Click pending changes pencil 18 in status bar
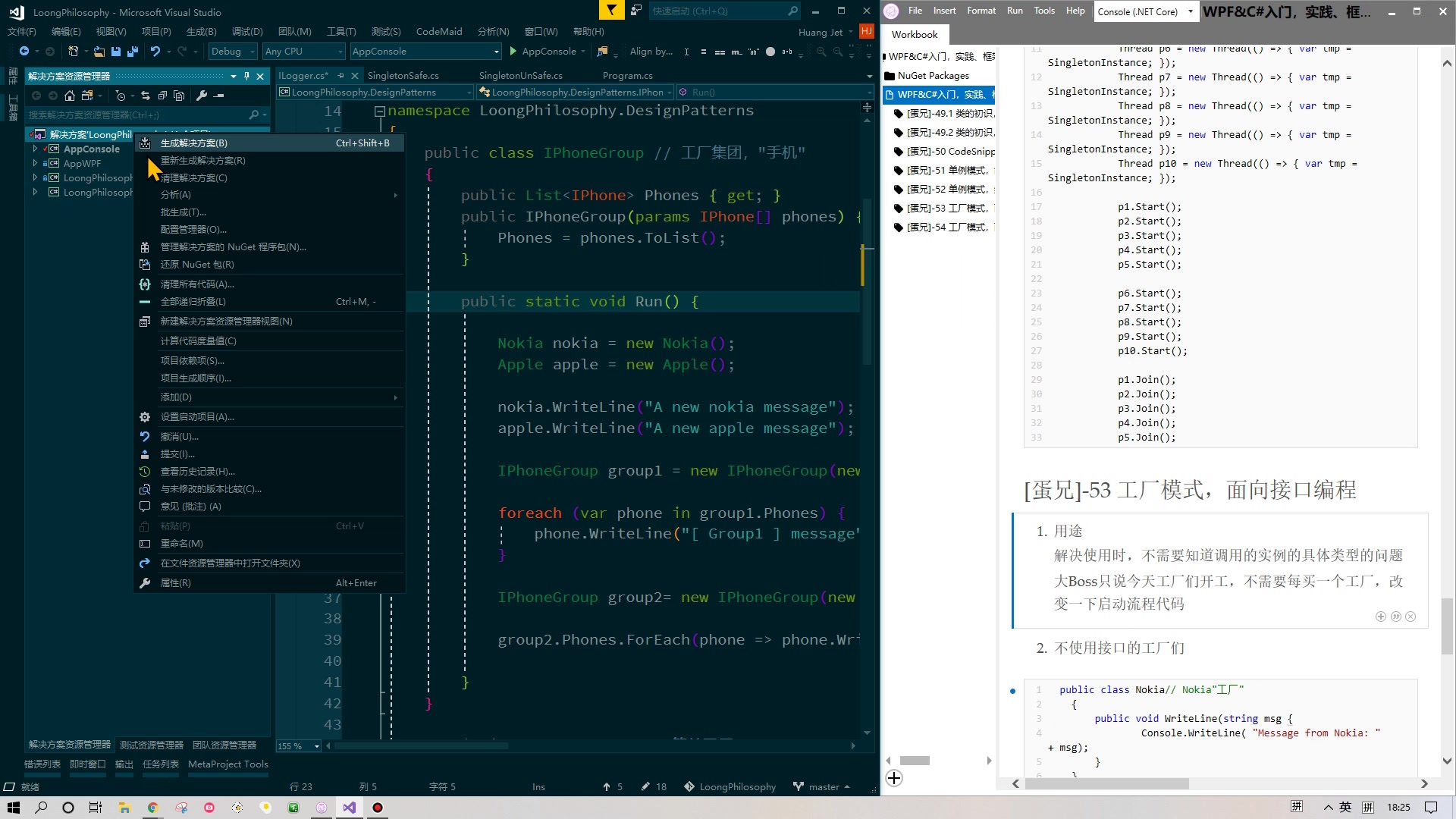 [654, 786]
